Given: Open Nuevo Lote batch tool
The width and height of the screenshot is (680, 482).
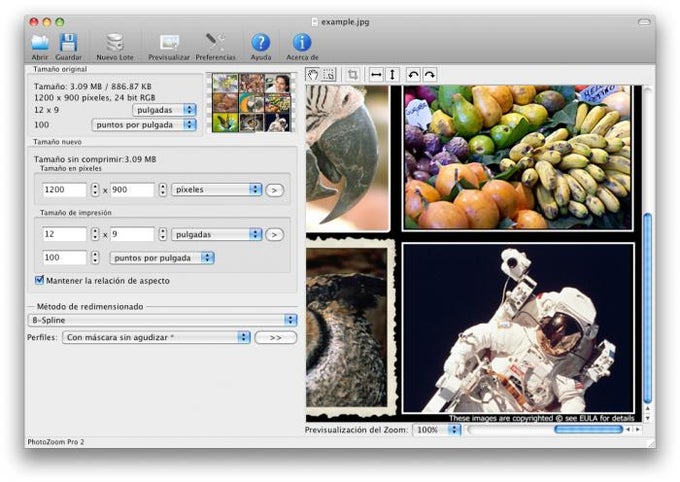Looking at the screenshot, I should tap(115, 43).
